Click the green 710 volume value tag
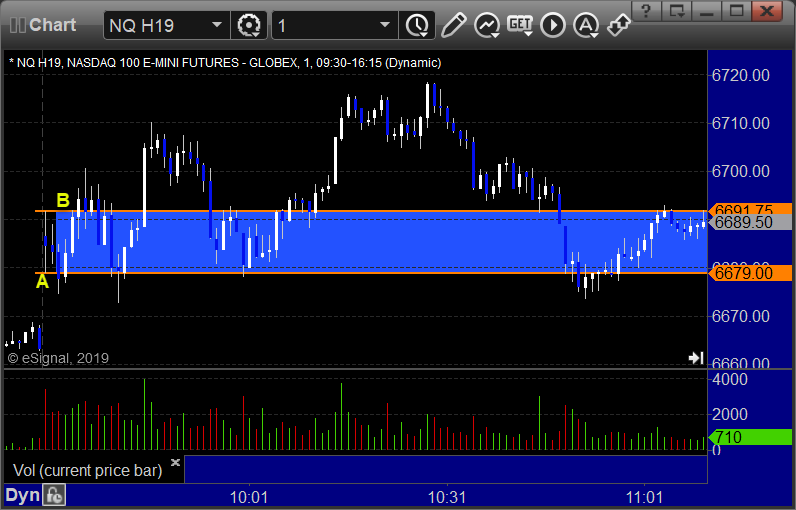This screenshot has height=510, width=796. pyautogui.click(x=750, y=437)
